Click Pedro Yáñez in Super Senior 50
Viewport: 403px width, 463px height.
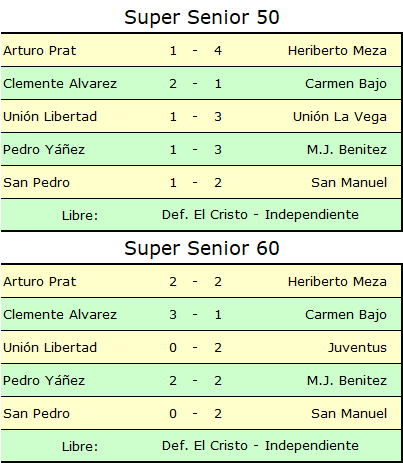click(x=44, y=149)
